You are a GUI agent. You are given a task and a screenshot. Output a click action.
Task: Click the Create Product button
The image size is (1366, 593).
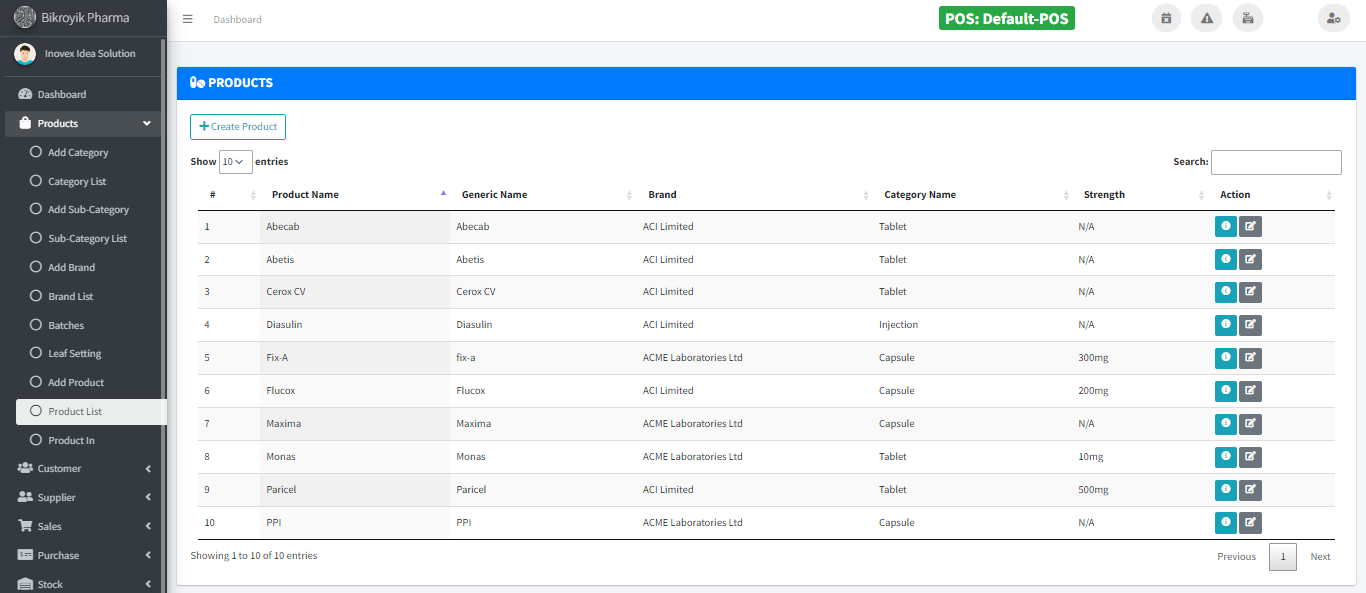click(238, 127)
